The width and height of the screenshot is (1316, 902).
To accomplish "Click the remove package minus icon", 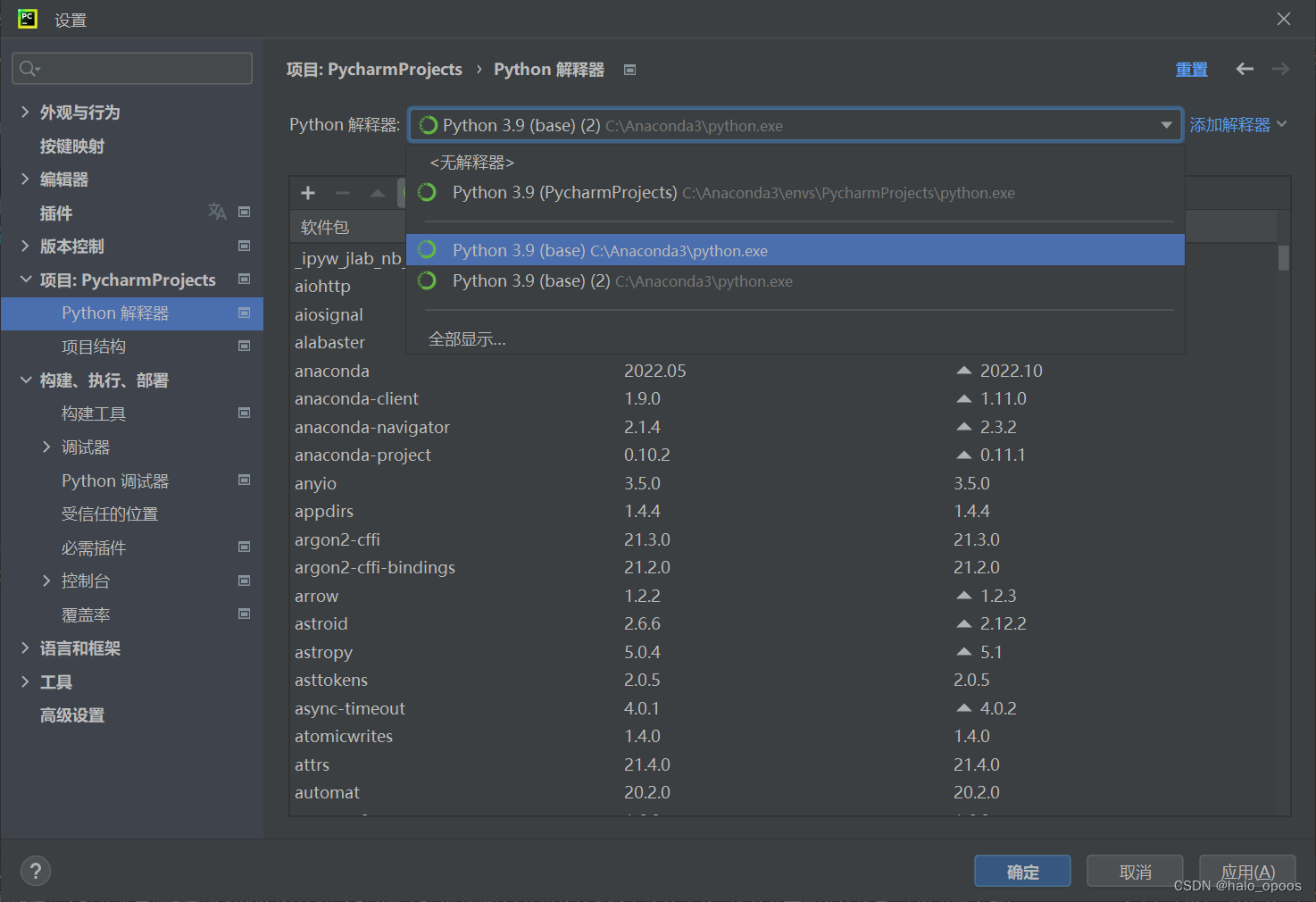I will [343, 193].
